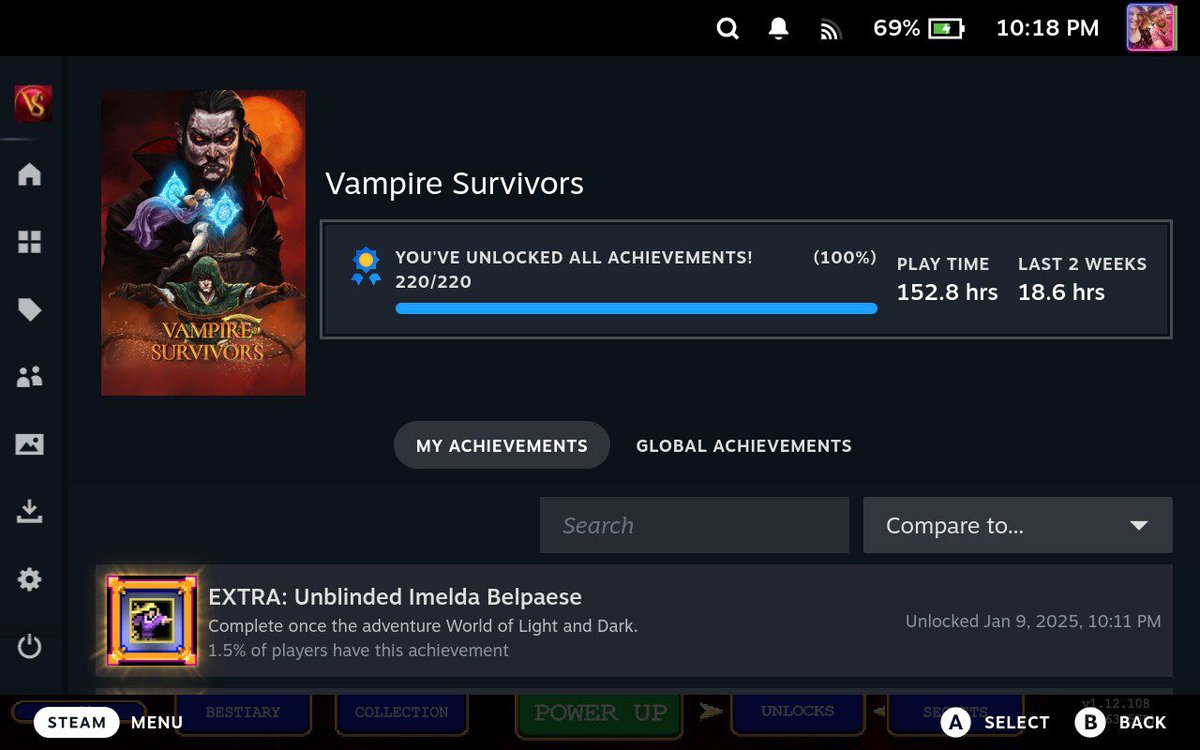
Task: Open the Library grid icon in sidebar
Action: click(x=30, y=242)
